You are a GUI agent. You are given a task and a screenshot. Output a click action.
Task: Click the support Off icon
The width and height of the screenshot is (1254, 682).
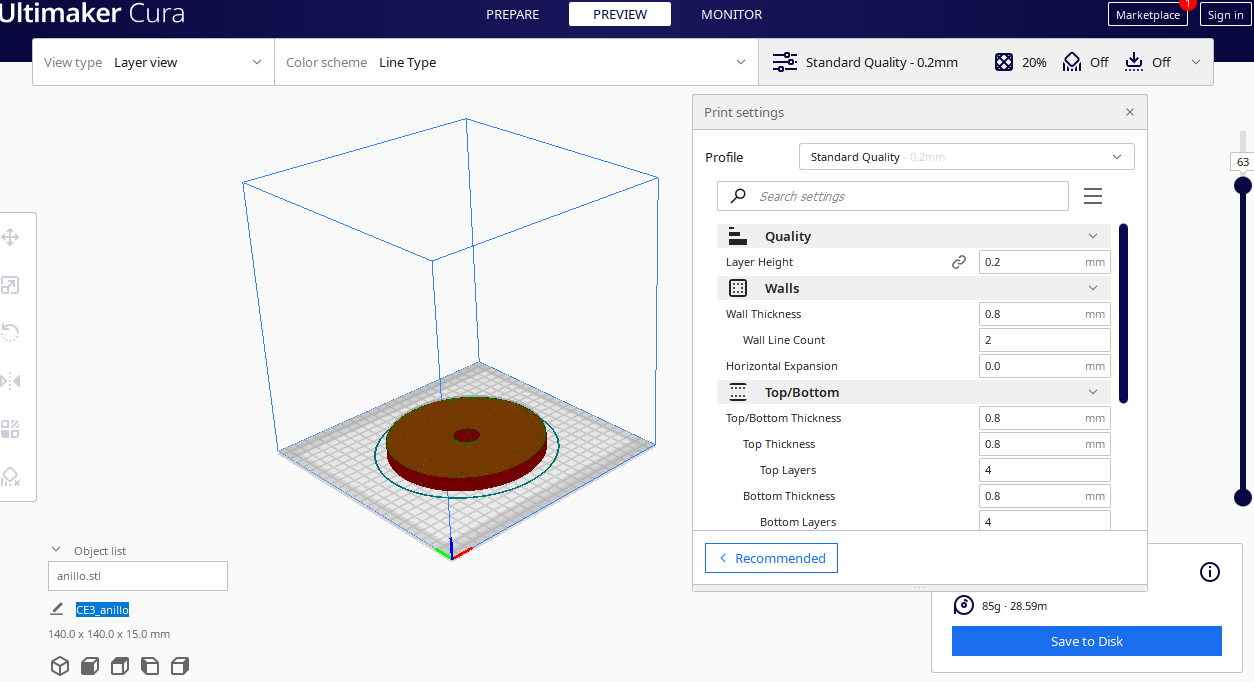[x=1072, y=62]
